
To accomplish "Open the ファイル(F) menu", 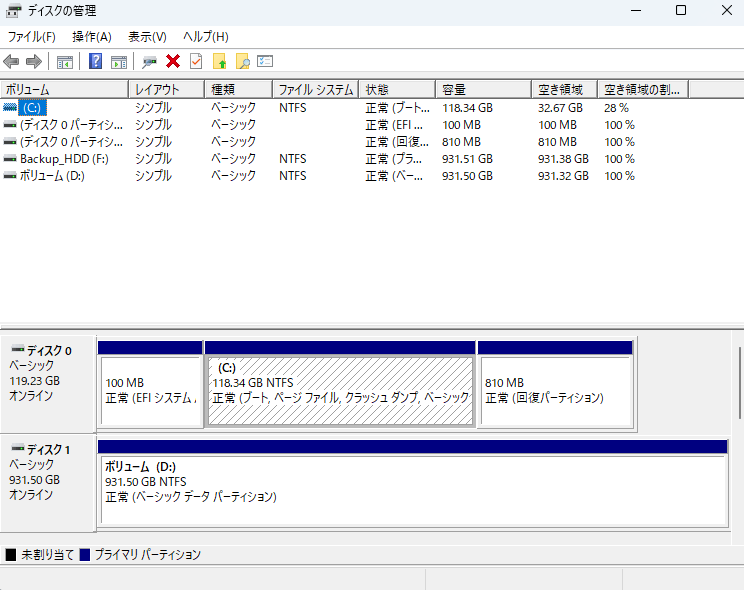I will [x=31, y=37].
